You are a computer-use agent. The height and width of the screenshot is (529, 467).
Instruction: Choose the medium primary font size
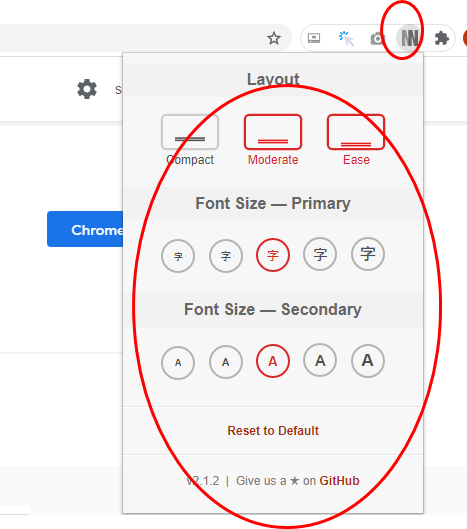pyautogui.click(x=273, y=255)
